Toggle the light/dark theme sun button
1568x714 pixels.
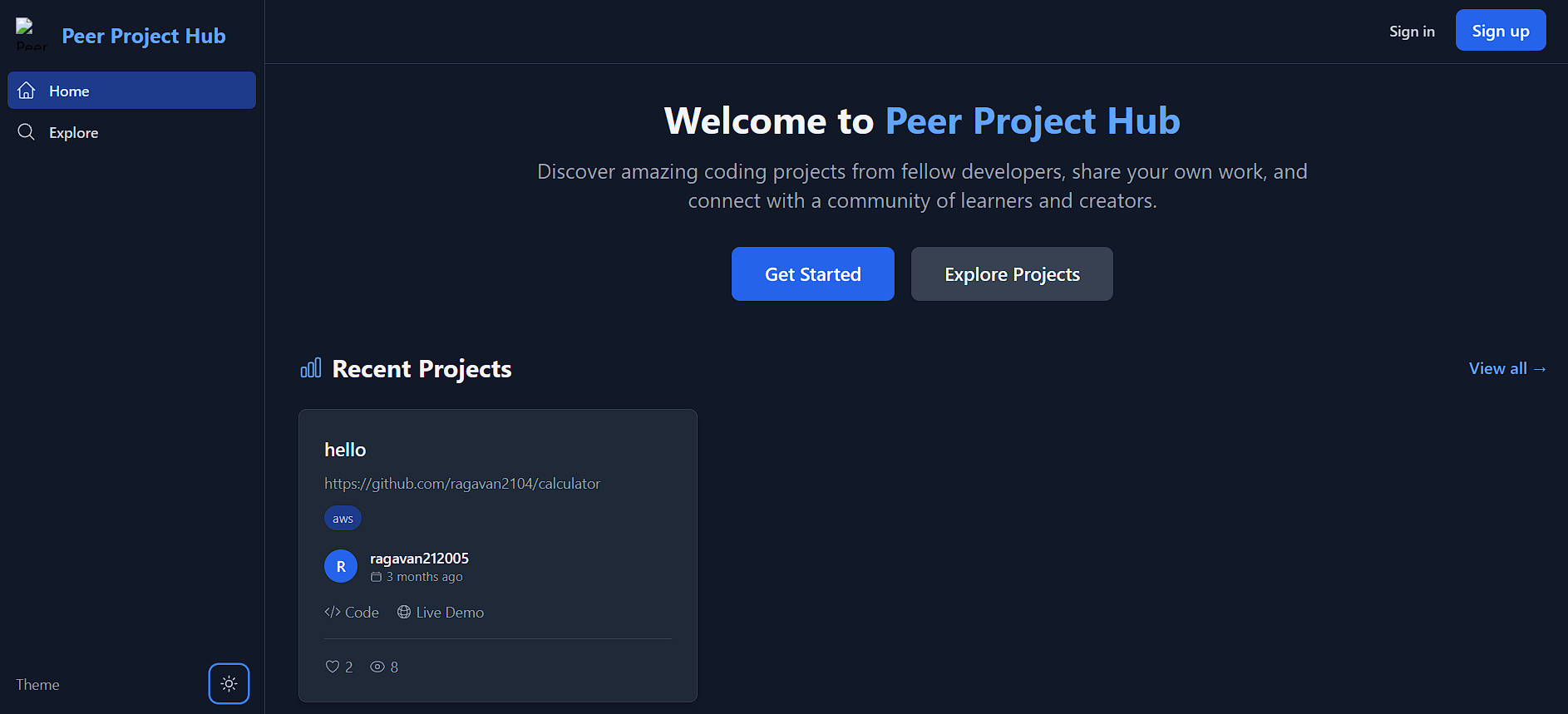pyautogui.click(x=229, y=683)
